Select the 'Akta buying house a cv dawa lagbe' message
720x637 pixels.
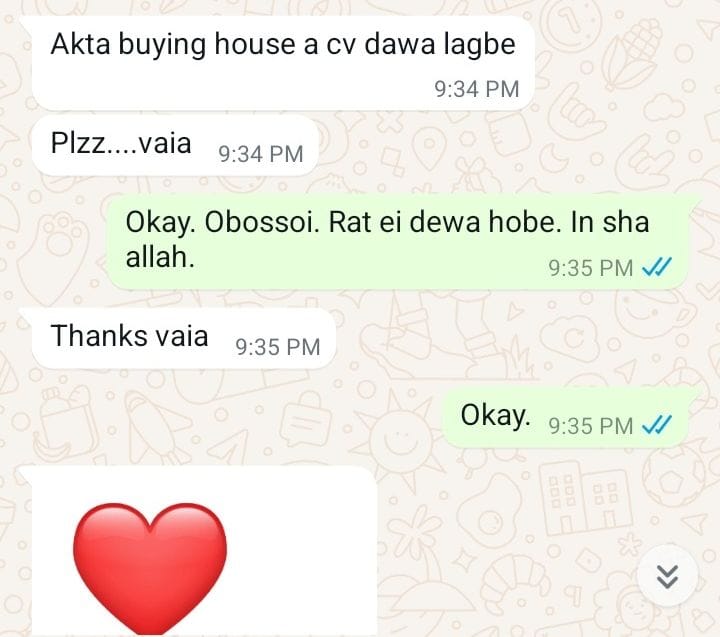283,63
